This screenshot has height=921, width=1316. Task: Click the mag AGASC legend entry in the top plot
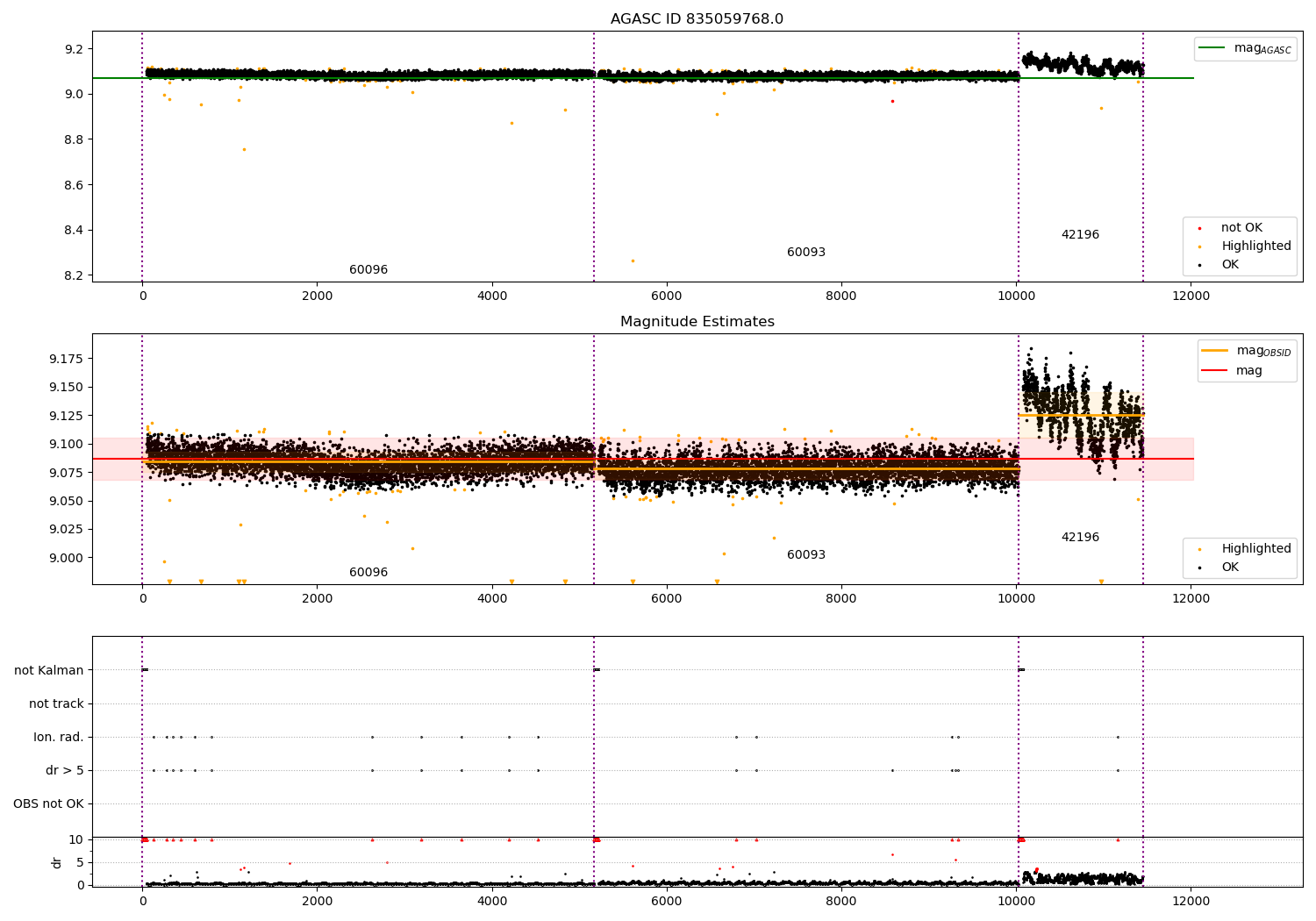(1245, 48)
